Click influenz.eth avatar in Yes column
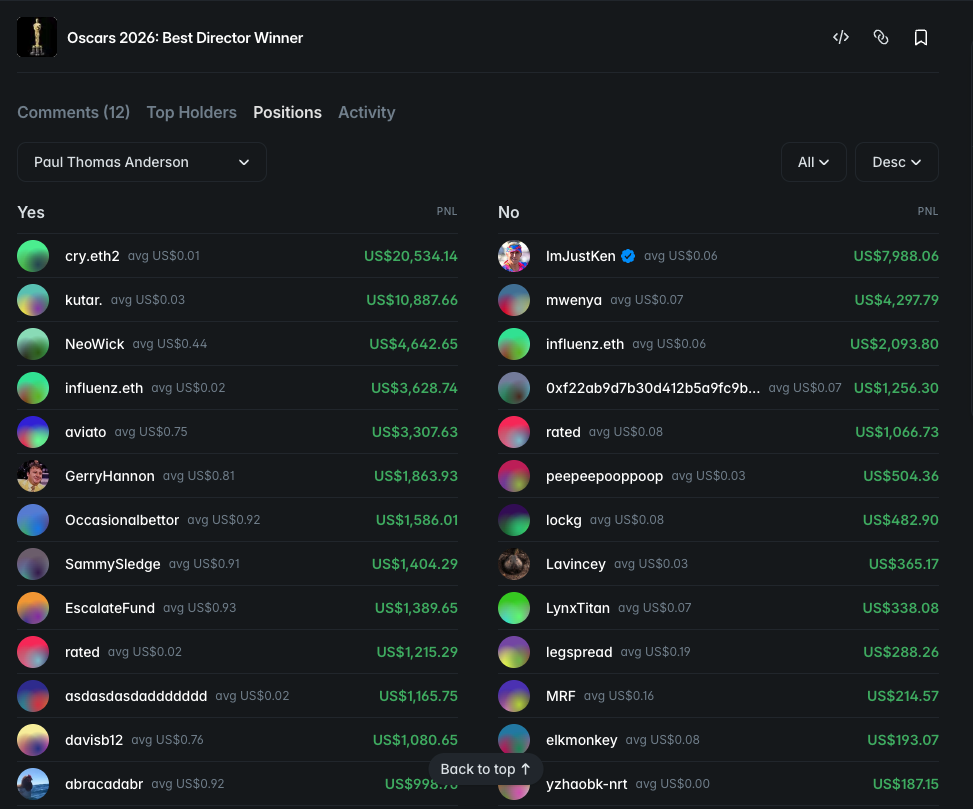973x809 pixels. [x=33, y=388]
